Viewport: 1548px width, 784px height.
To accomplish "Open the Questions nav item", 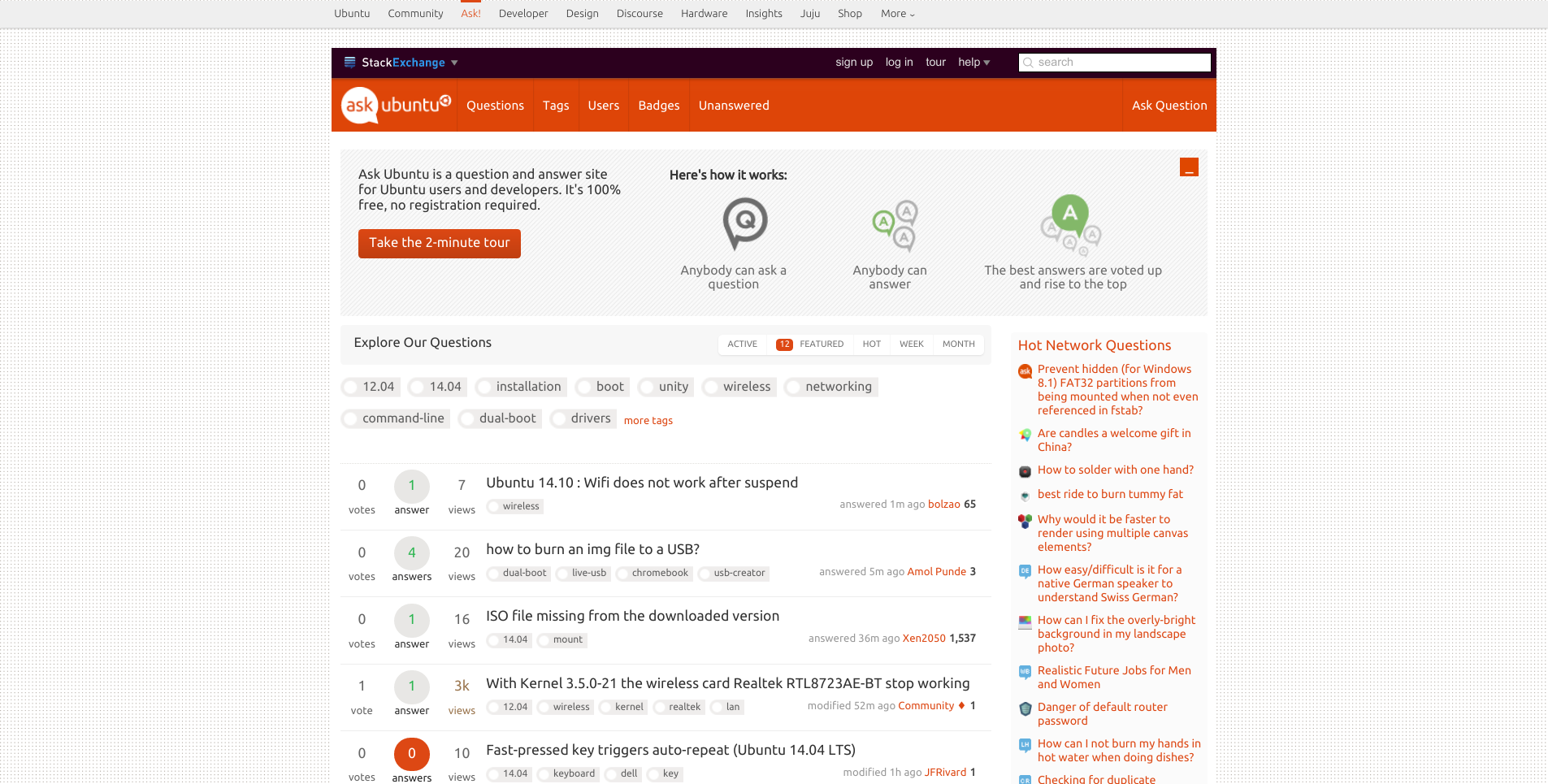I will [495, 106].
